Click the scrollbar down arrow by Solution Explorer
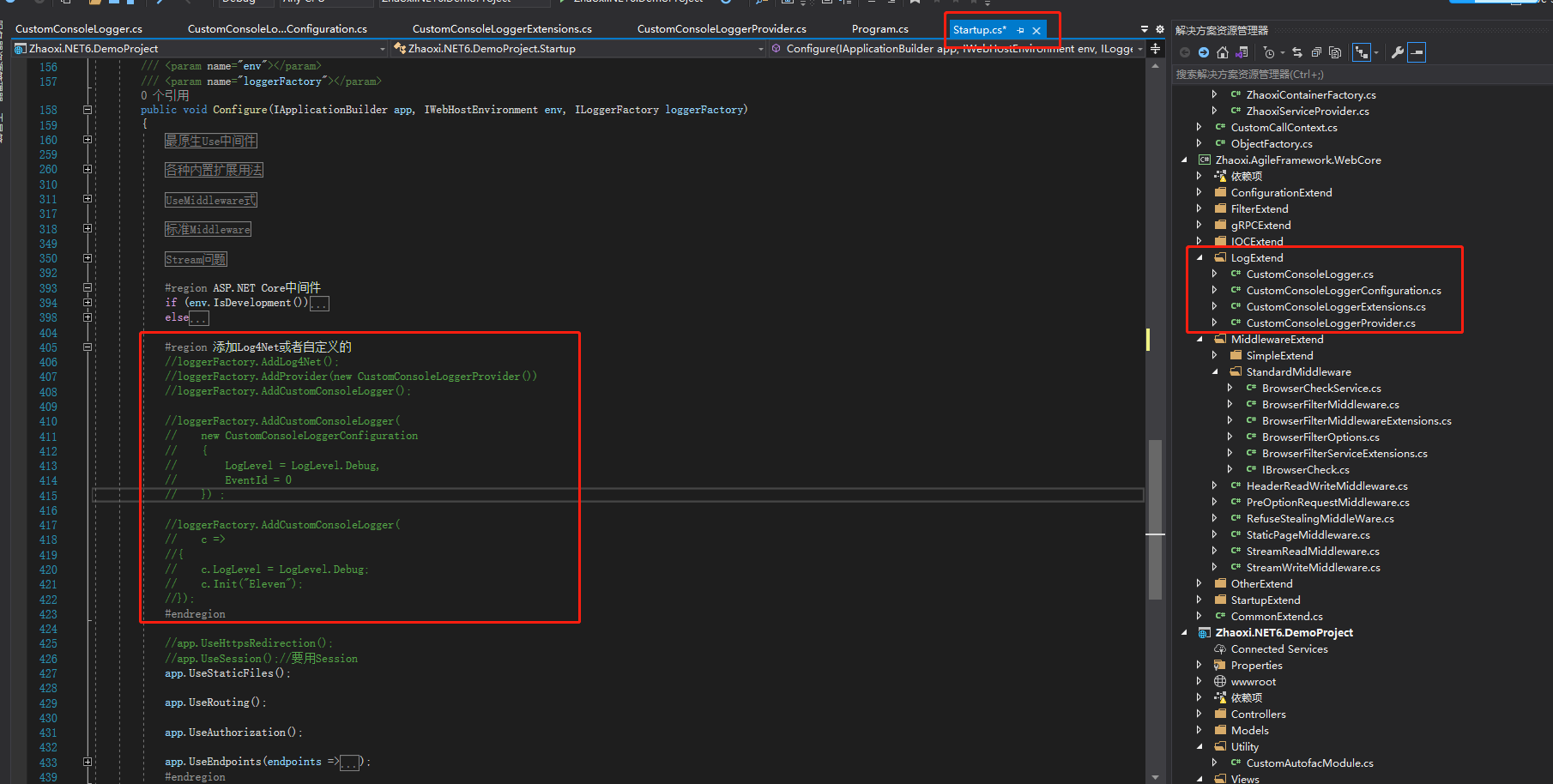The width and height of the screenshot is (1553, 784). pos(1155,777)
